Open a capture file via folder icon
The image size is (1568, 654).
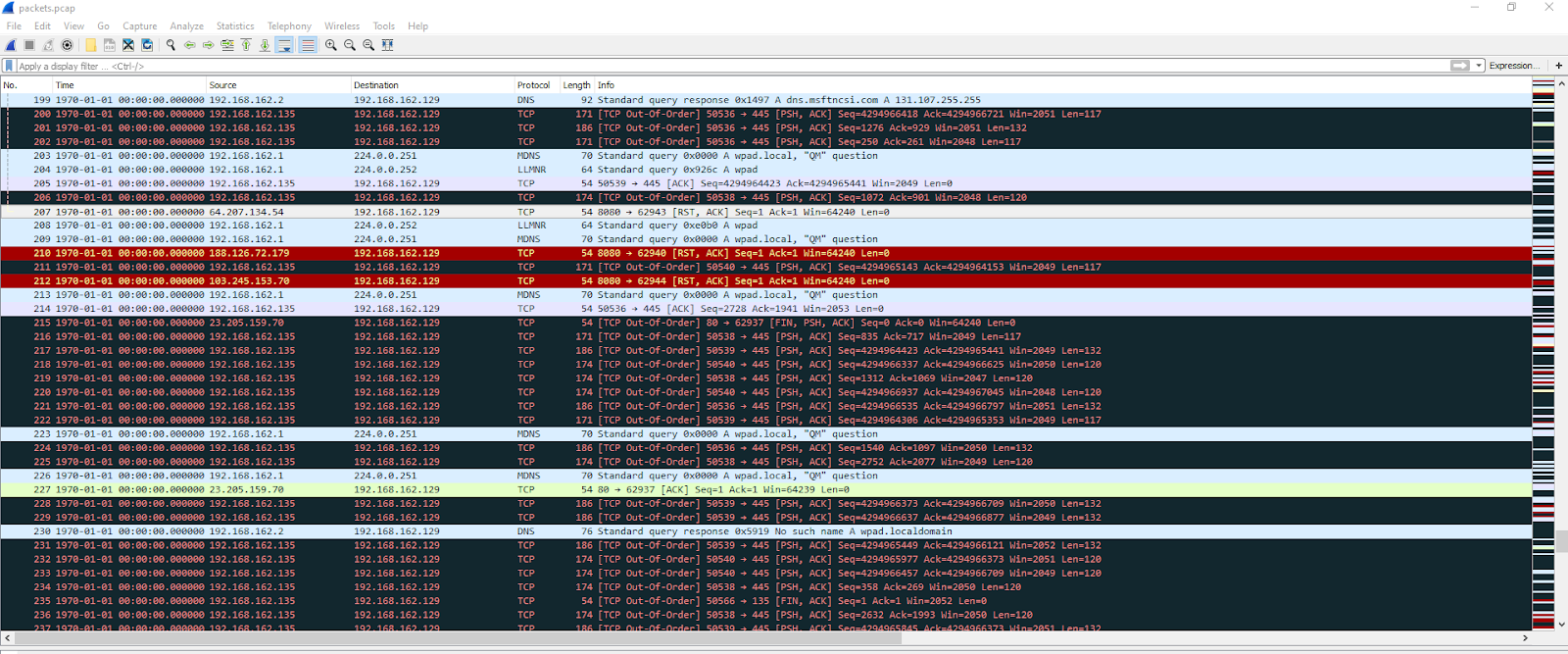click(91, 45)
